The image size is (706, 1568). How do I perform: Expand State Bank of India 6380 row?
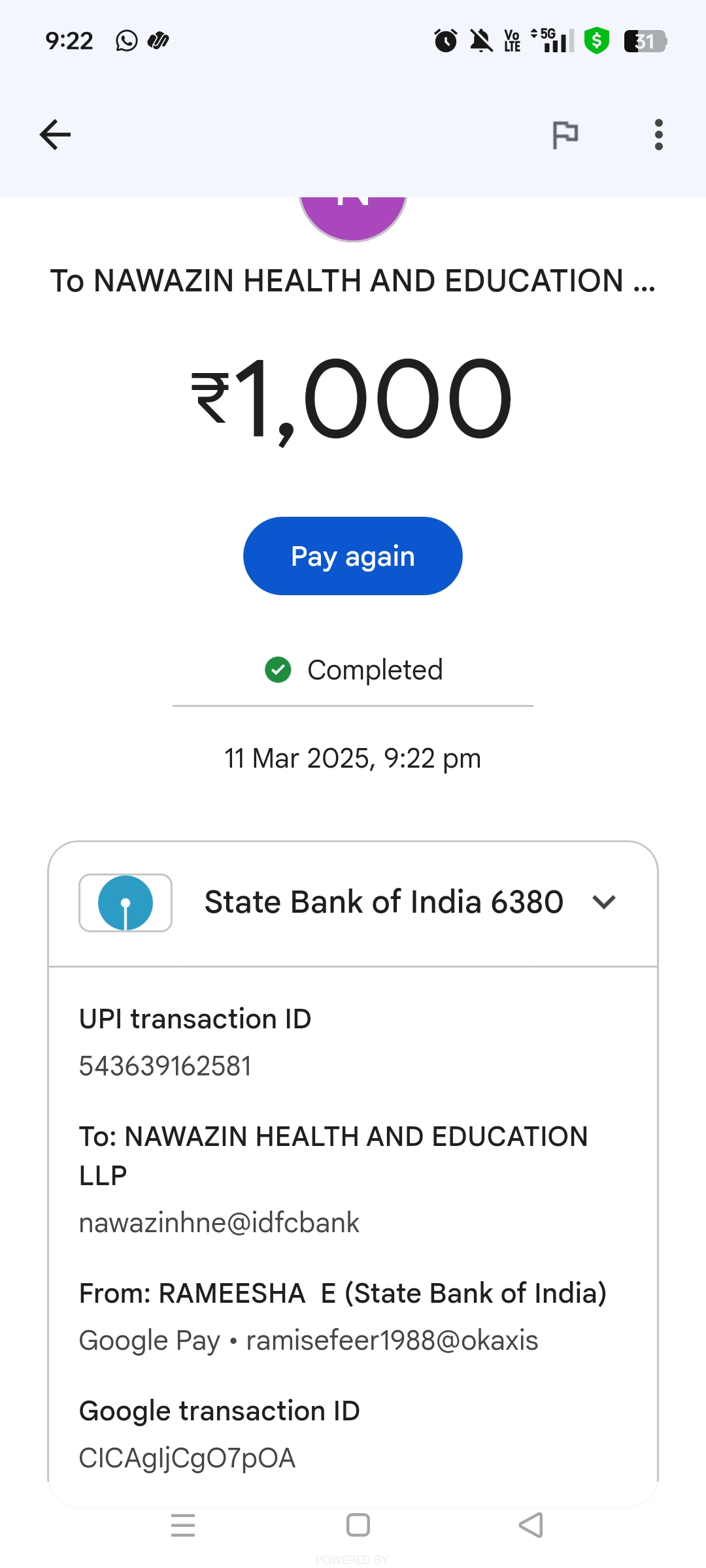383,902
